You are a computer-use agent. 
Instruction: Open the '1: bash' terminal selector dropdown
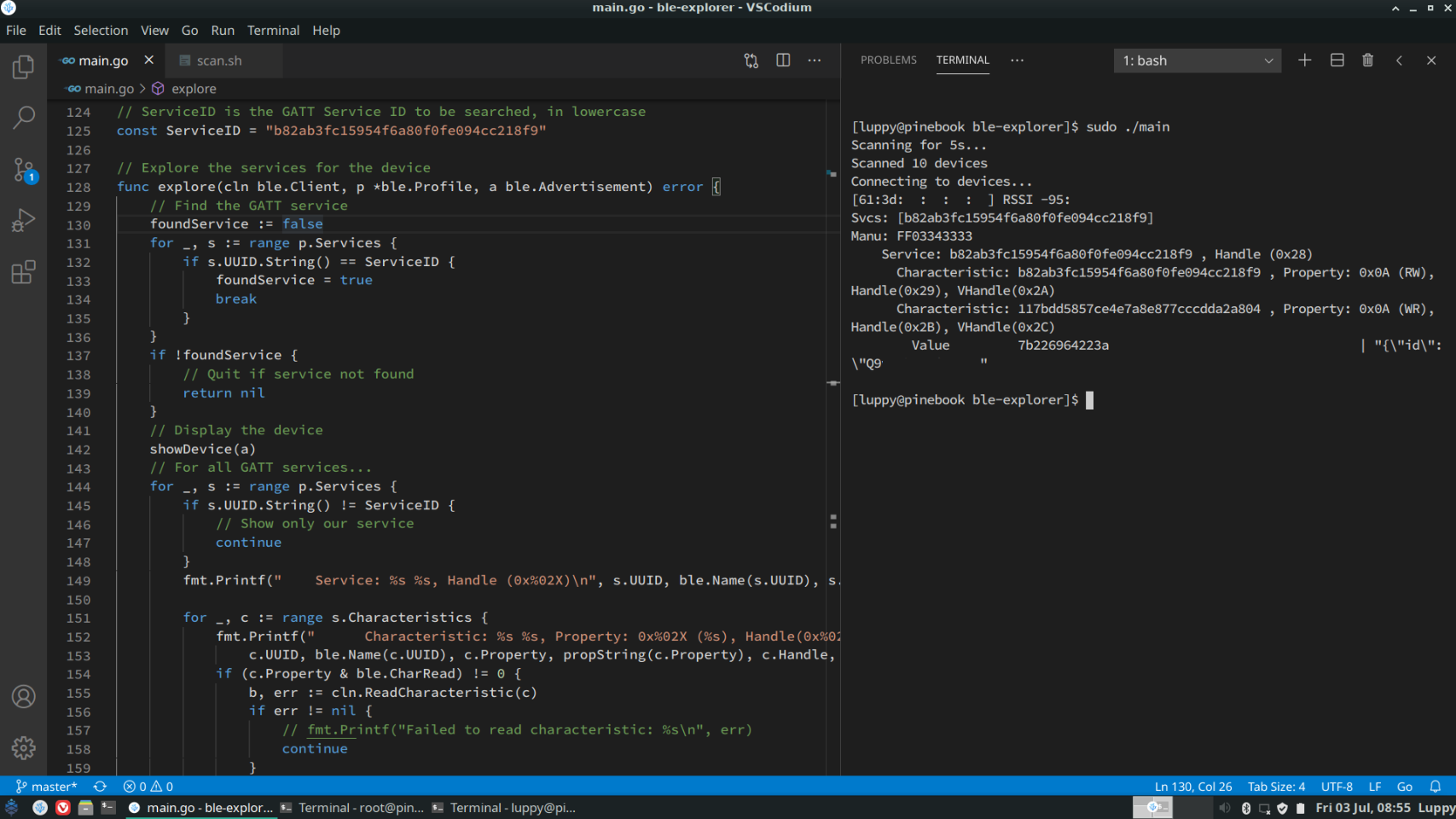click(1197, 61)
